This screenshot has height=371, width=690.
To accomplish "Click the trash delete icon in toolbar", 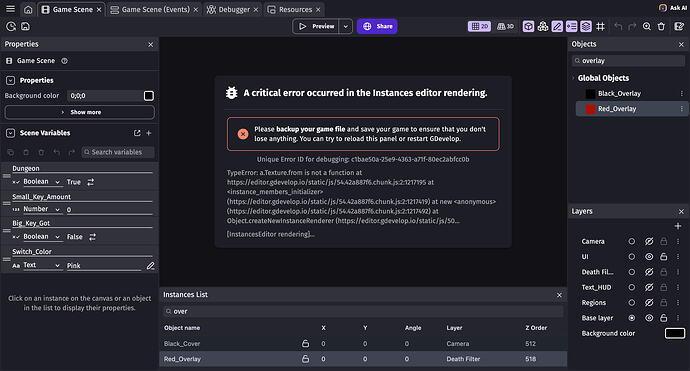I will [x=661, y=26].
